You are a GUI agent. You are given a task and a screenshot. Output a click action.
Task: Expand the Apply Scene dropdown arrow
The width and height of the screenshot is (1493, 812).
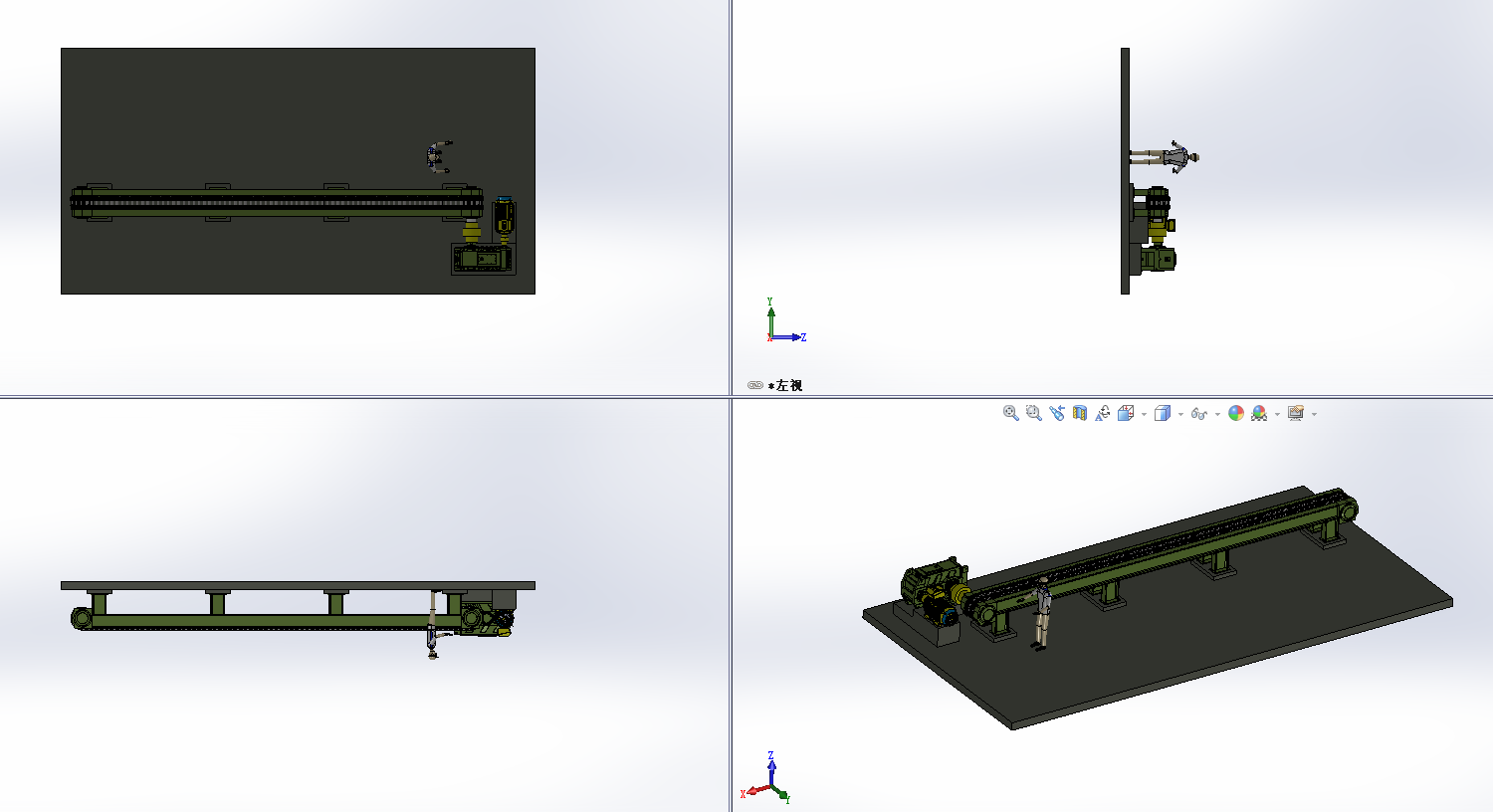(x=1277, y=414)
